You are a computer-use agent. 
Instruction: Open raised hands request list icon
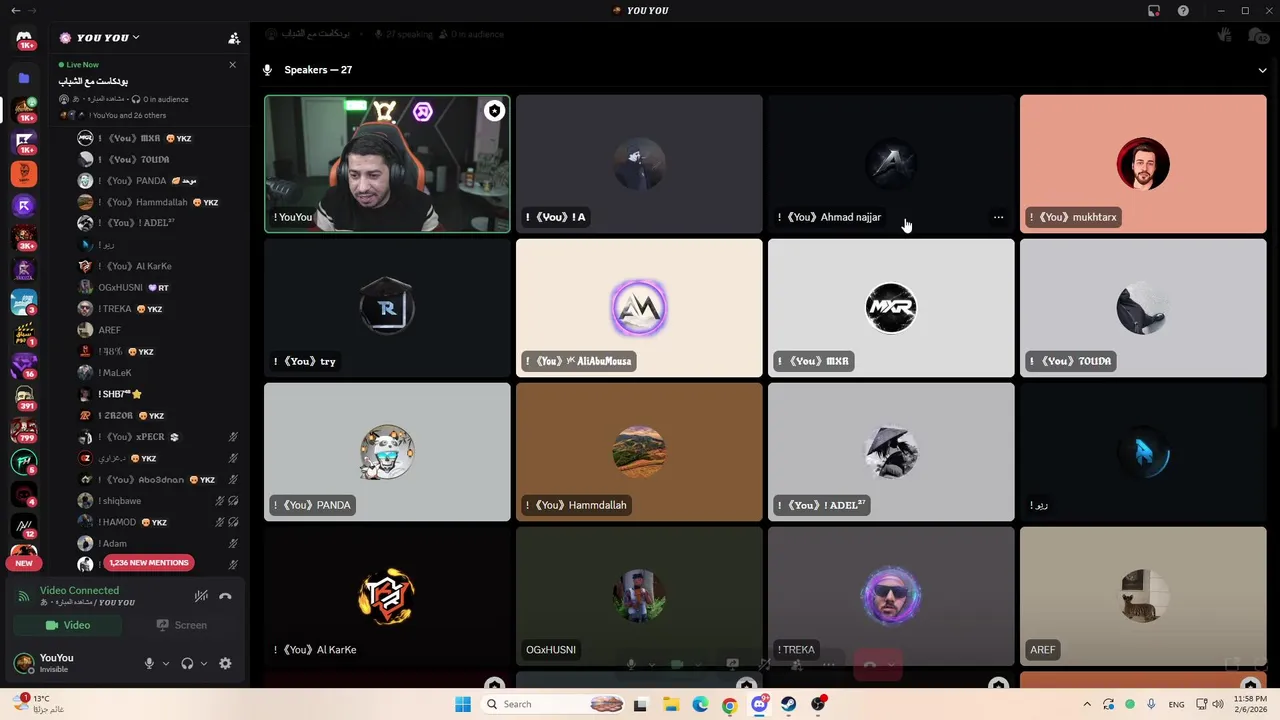1224,35
